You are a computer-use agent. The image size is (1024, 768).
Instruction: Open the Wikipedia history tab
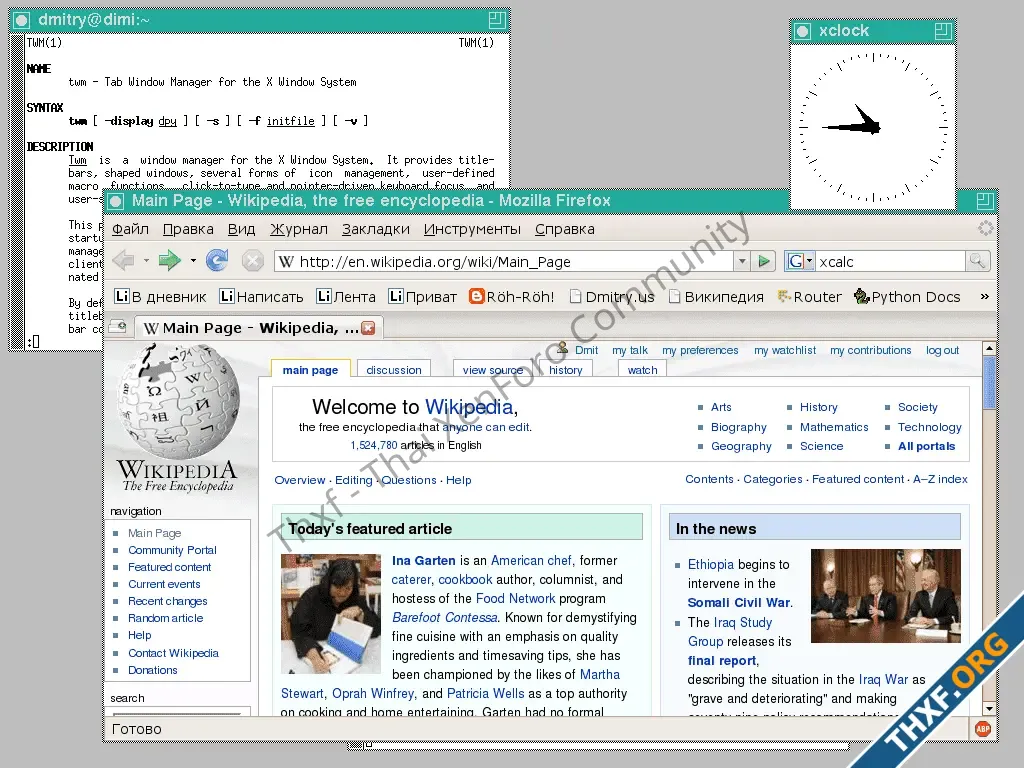[x=566, y=370]
